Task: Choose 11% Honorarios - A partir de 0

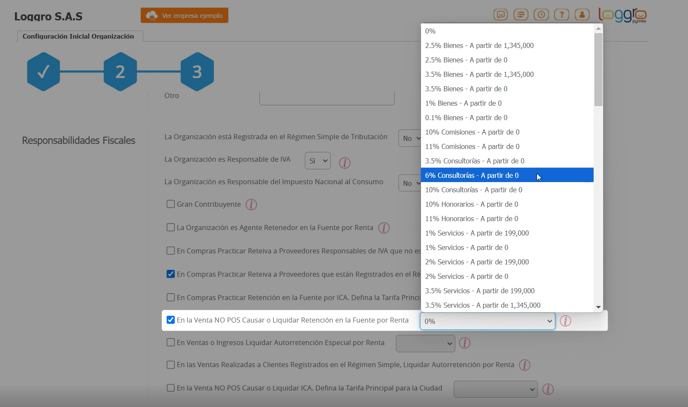Action: 507,219
